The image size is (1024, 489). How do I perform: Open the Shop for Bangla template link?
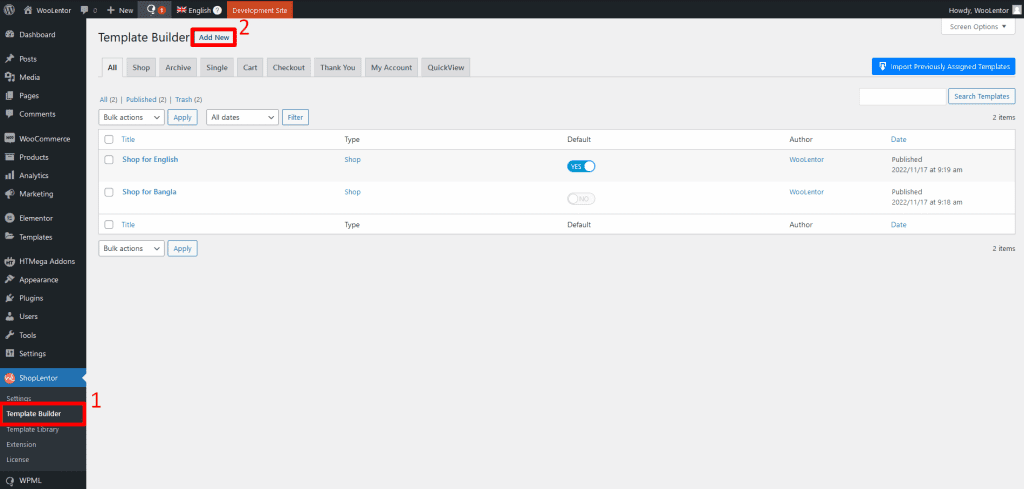[x=149, y=191]
